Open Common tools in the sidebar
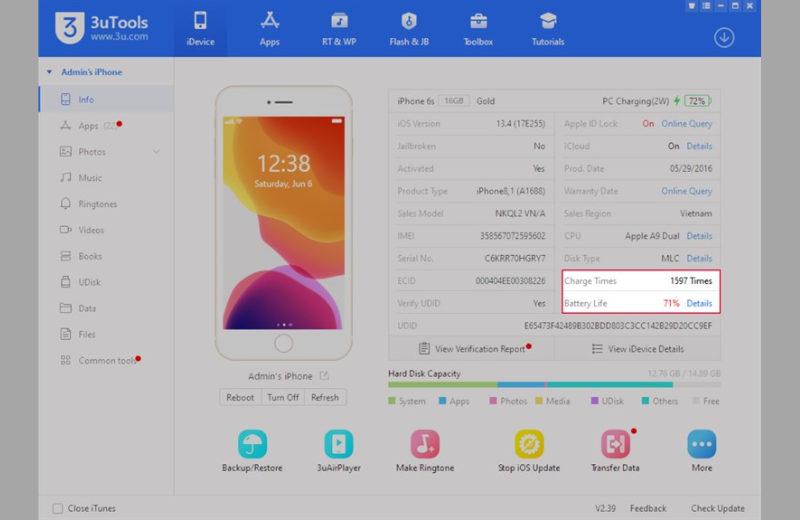Screen dimensions: 800x520 coord(106,360)
